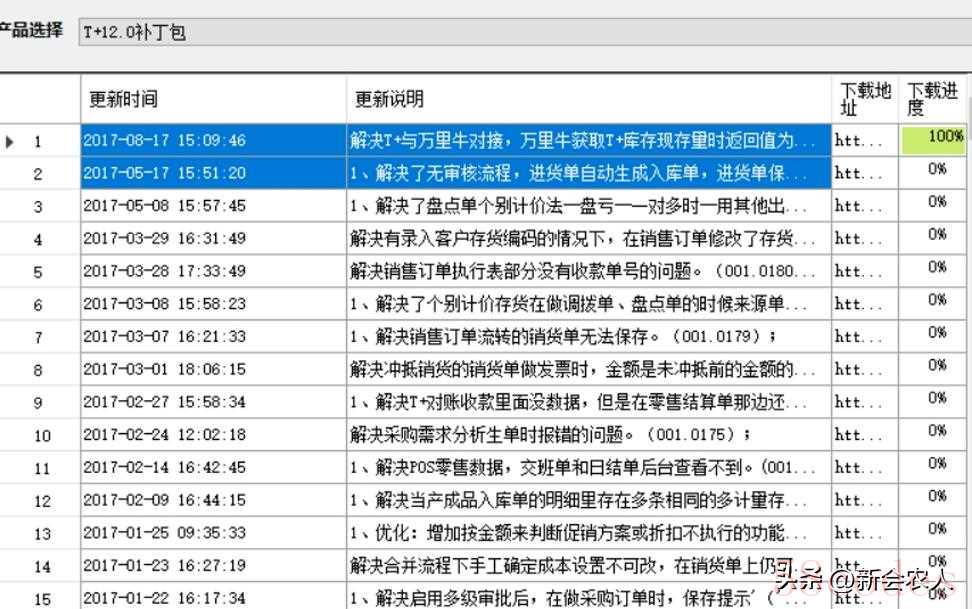This screenshot has height=609, width=972.
Task: Click the description starting 解决了盘点单个别计价法
Action: pos(588,206)
